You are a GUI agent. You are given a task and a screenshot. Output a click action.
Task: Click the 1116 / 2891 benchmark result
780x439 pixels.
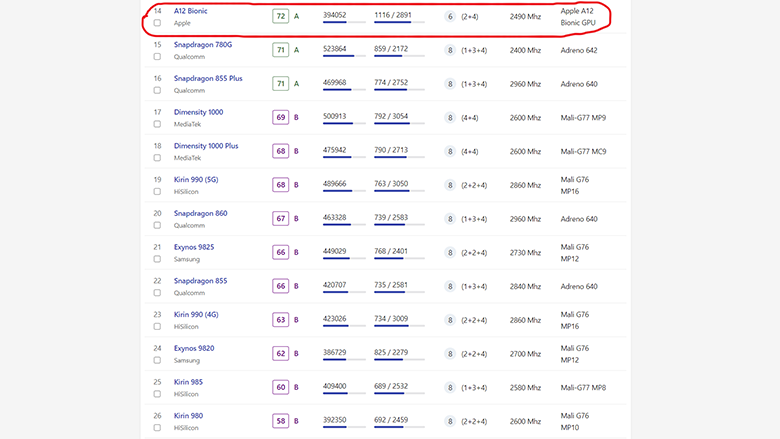(398, 17)
